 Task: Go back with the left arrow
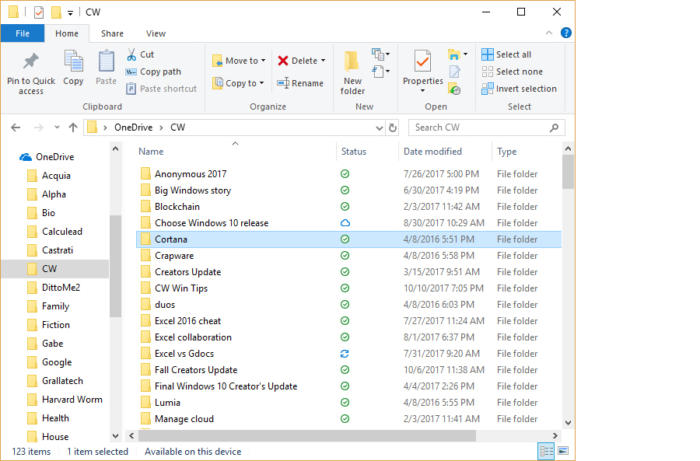[x=16, y=128]
